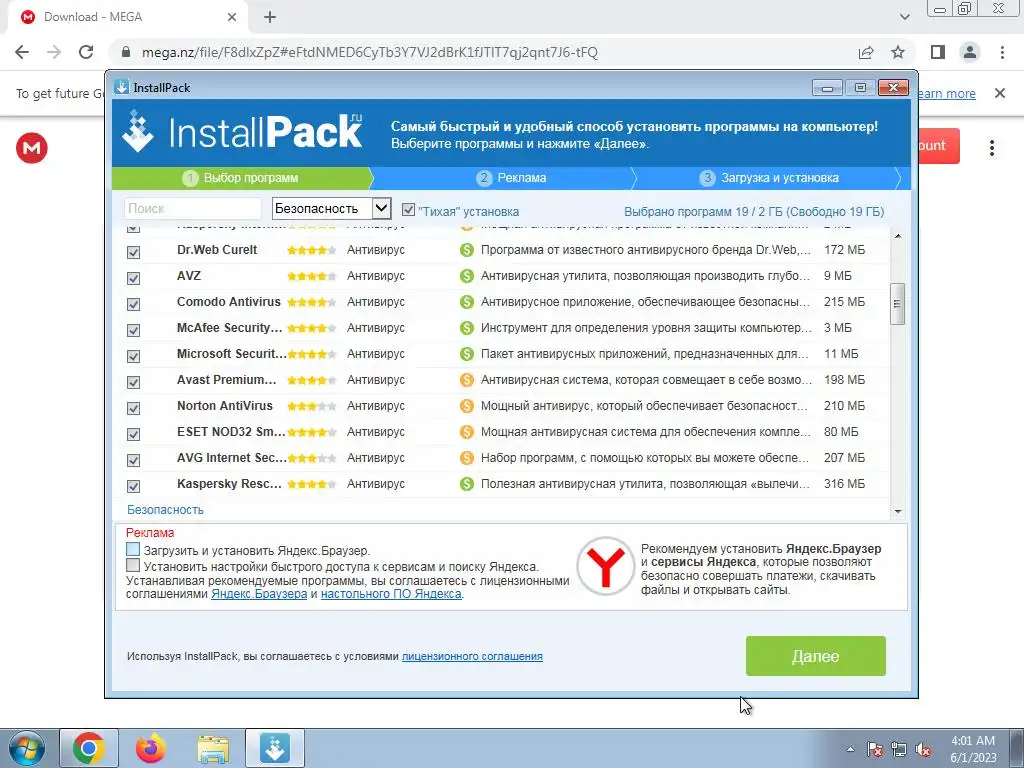Open Chrome side panel icon
1024x768 pixels.
(938, 52)
